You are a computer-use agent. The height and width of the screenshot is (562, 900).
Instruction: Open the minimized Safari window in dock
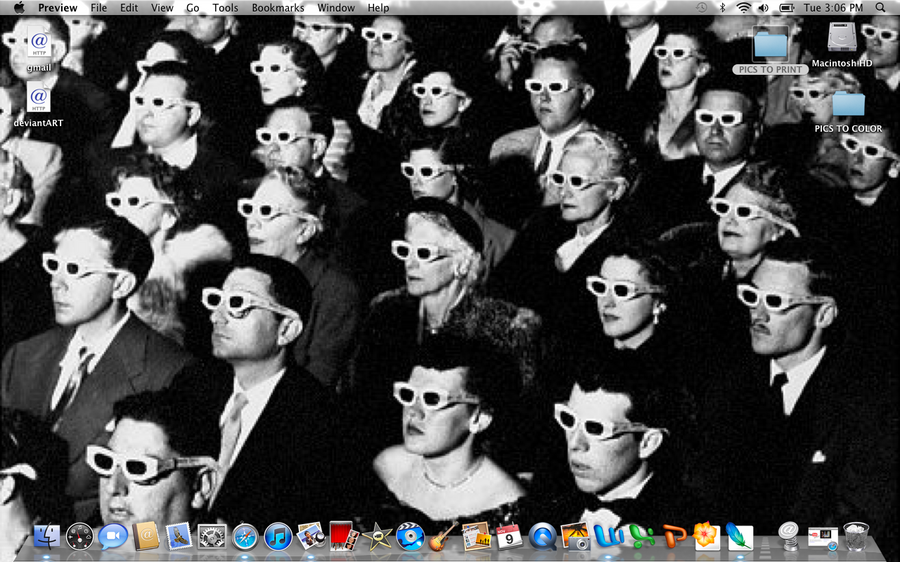pyautogui.click(x=822, y=537)
